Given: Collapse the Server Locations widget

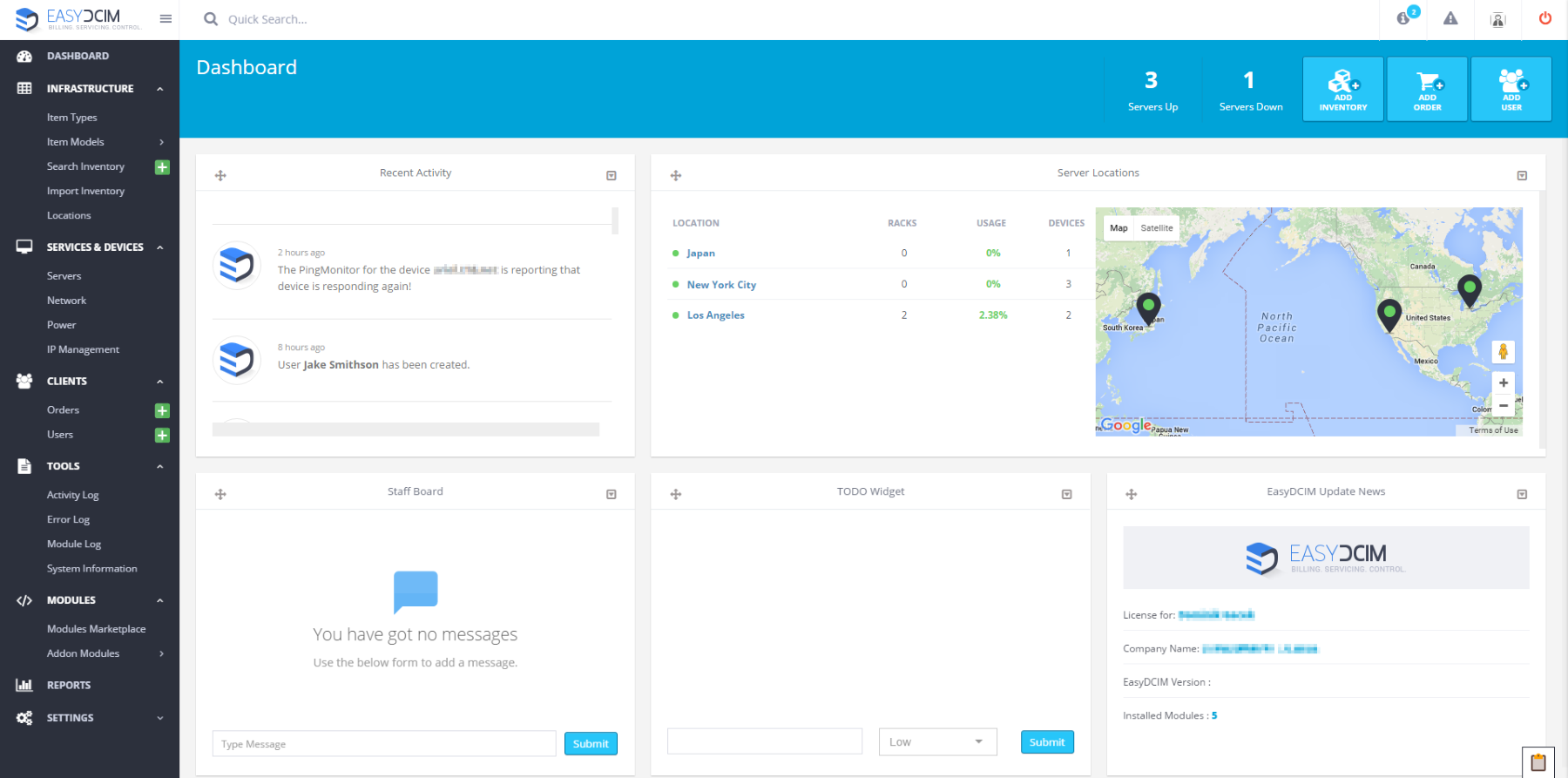Looking at the screenshot, I should (1522, 176).
